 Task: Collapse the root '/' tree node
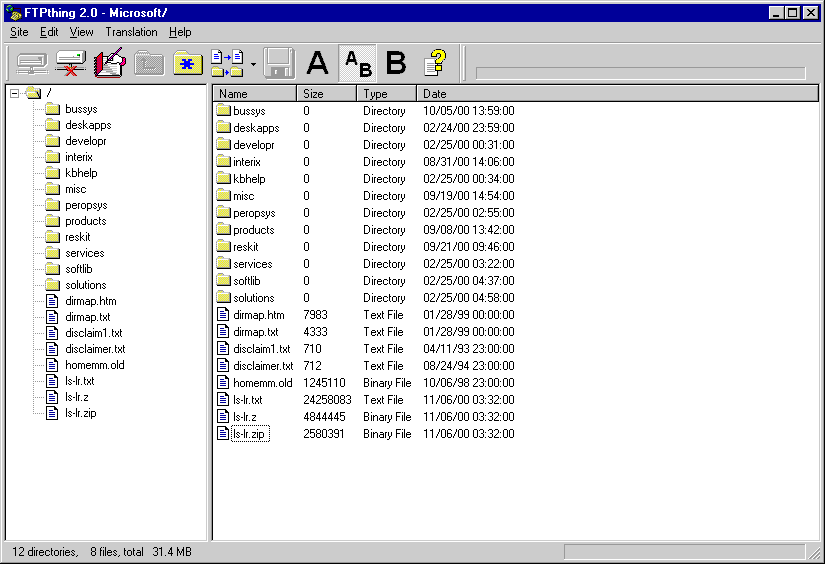coord(14,93)
